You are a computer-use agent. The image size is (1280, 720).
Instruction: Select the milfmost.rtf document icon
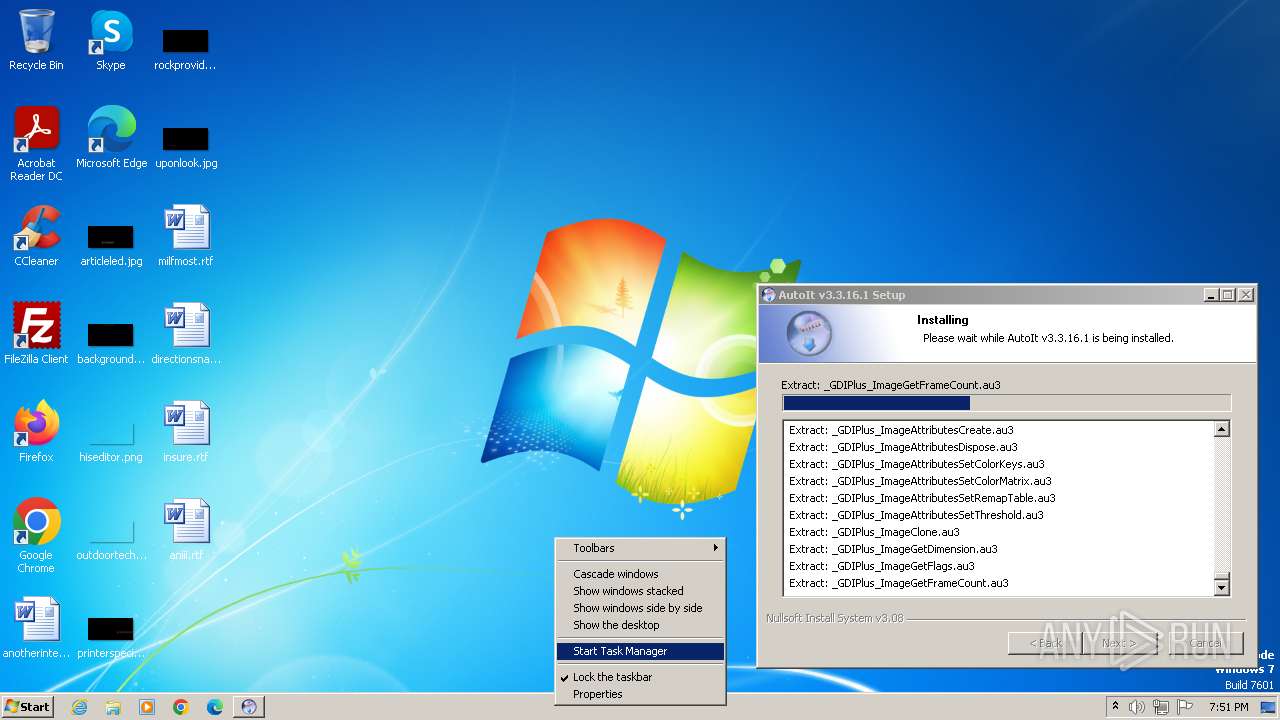click(186, 236)
